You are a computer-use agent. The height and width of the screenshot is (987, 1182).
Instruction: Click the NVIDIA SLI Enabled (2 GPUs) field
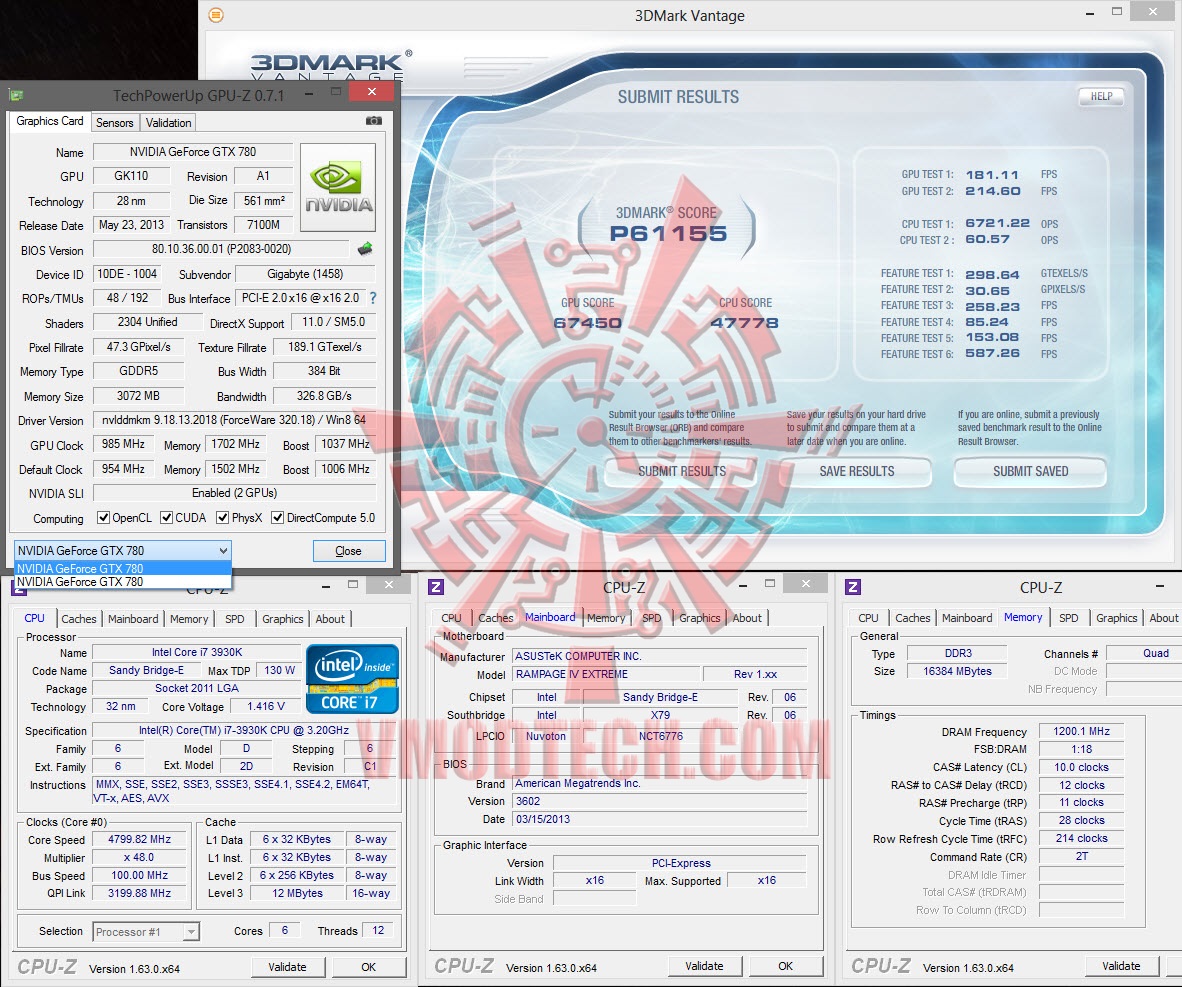[x=234, y=493]
